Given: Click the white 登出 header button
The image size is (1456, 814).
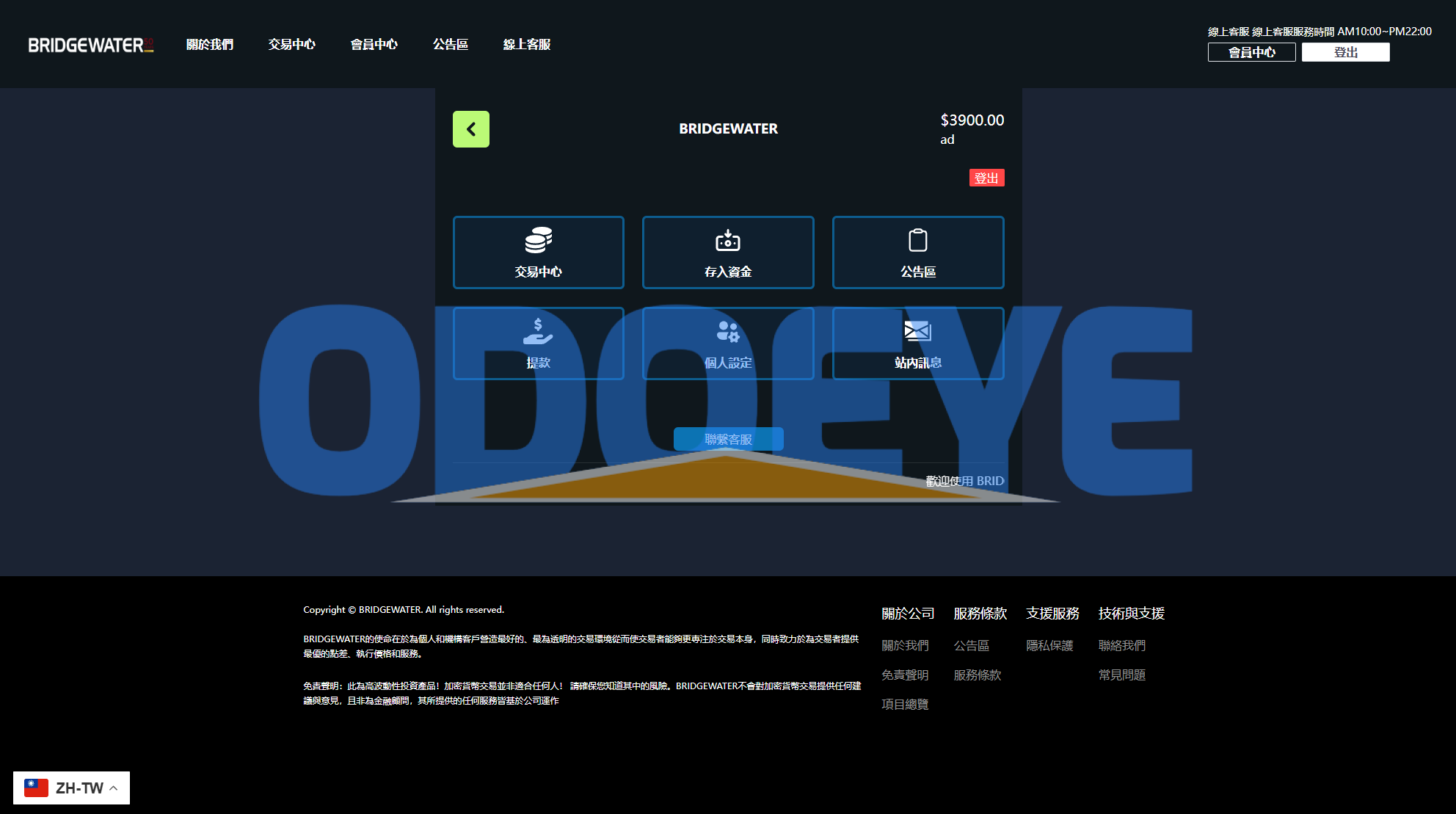Looking at the screenshot, I should pyautogui.click(x=1345, y=52).
